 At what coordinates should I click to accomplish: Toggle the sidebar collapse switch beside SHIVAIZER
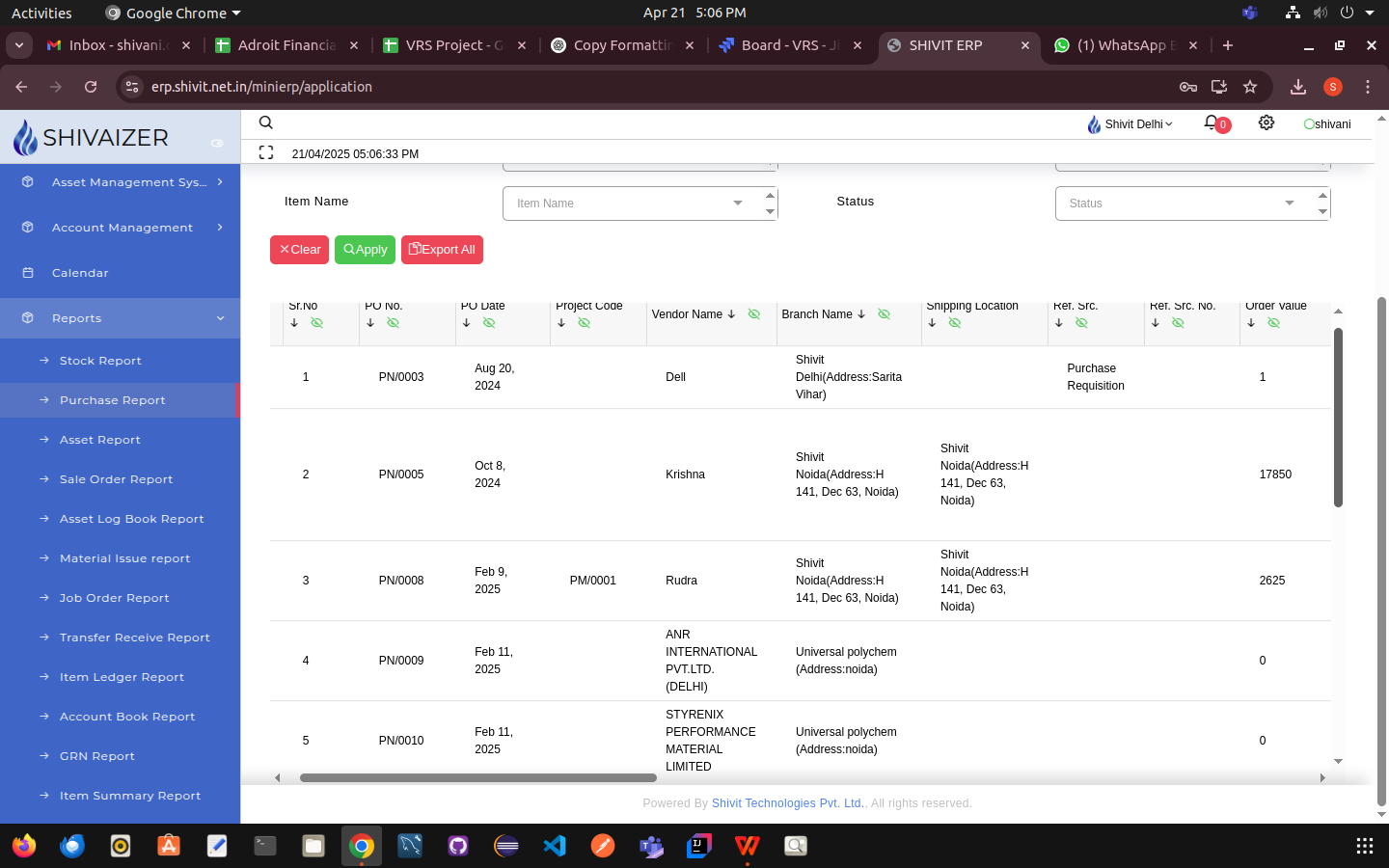[217, 143]
